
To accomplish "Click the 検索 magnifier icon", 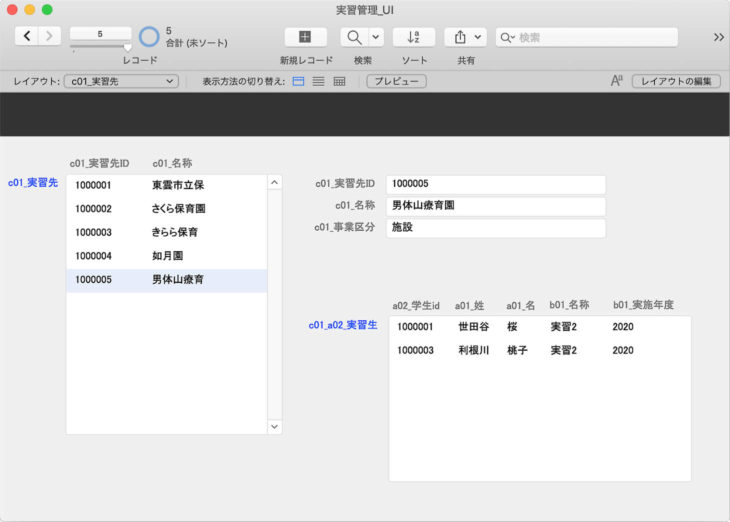I will coord(354,37).
